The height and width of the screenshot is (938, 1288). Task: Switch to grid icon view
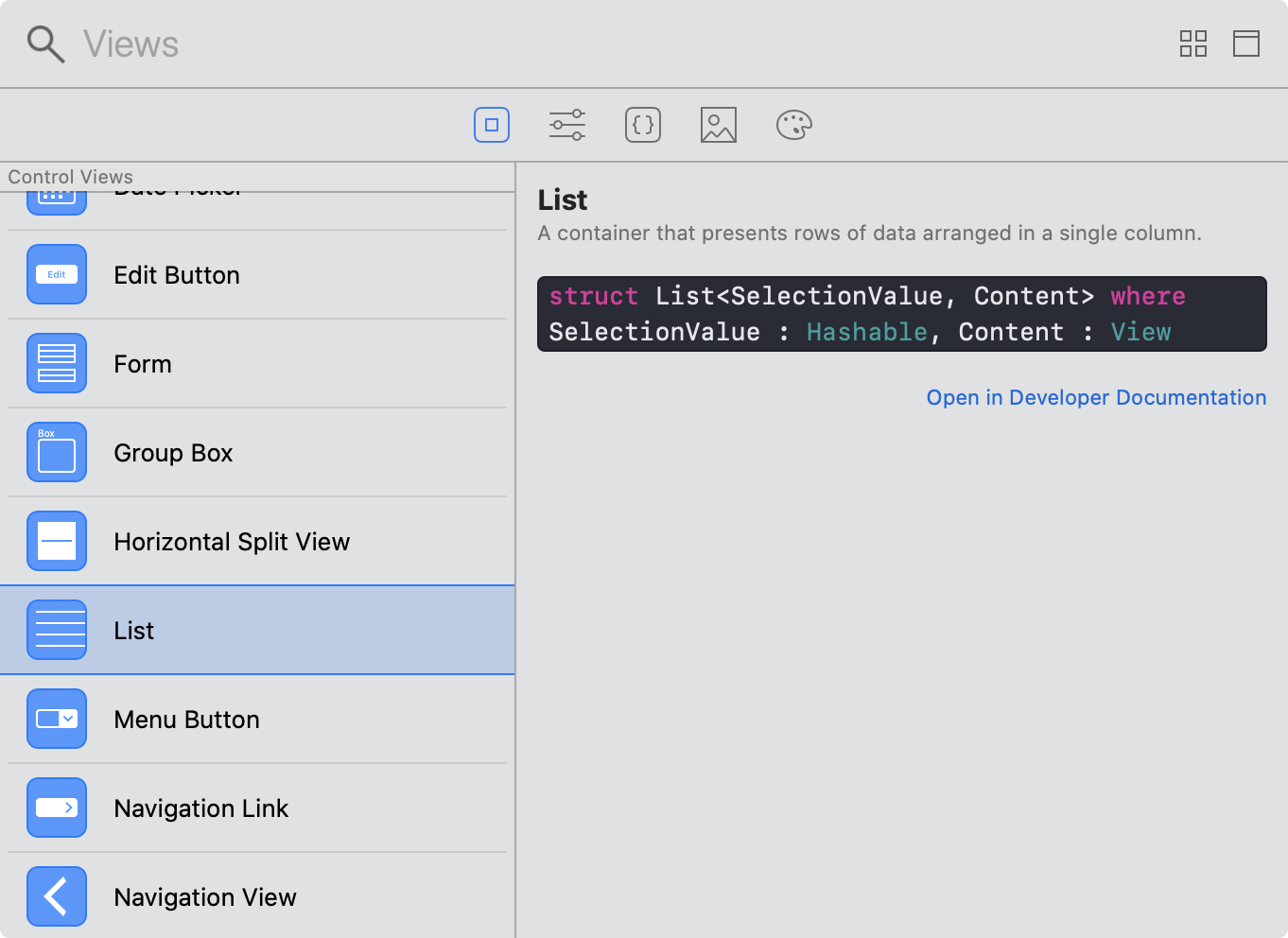(x=1192, y=43)
